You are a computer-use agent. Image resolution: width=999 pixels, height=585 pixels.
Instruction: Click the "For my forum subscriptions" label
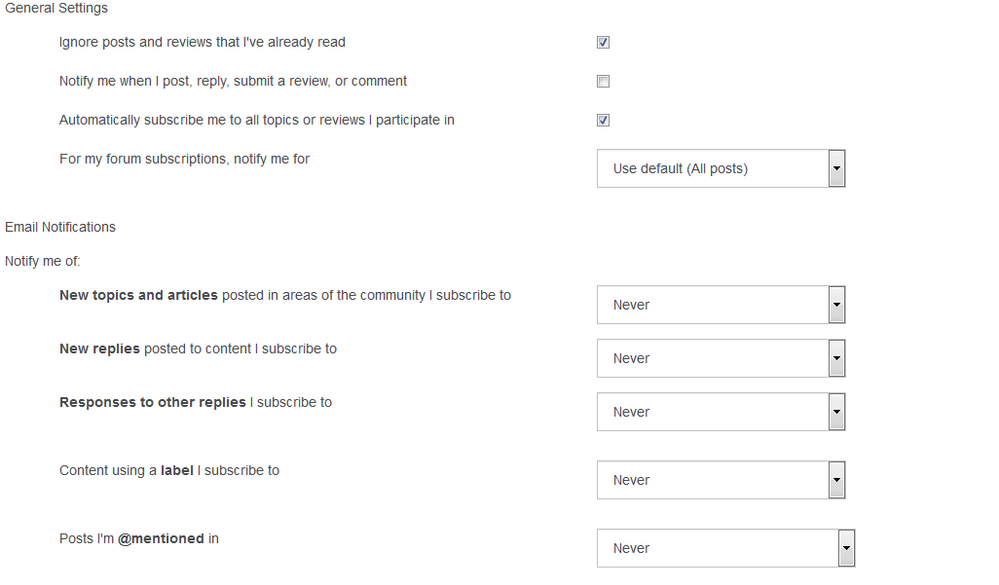click(184, 159)
